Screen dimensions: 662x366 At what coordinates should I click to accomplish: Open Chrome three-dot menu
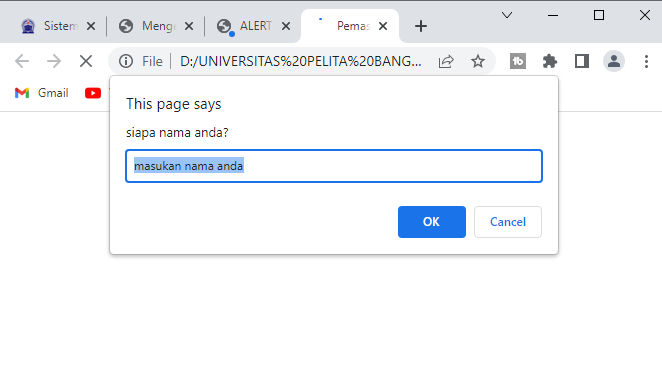pyautogui.click(x=646, y=62)
